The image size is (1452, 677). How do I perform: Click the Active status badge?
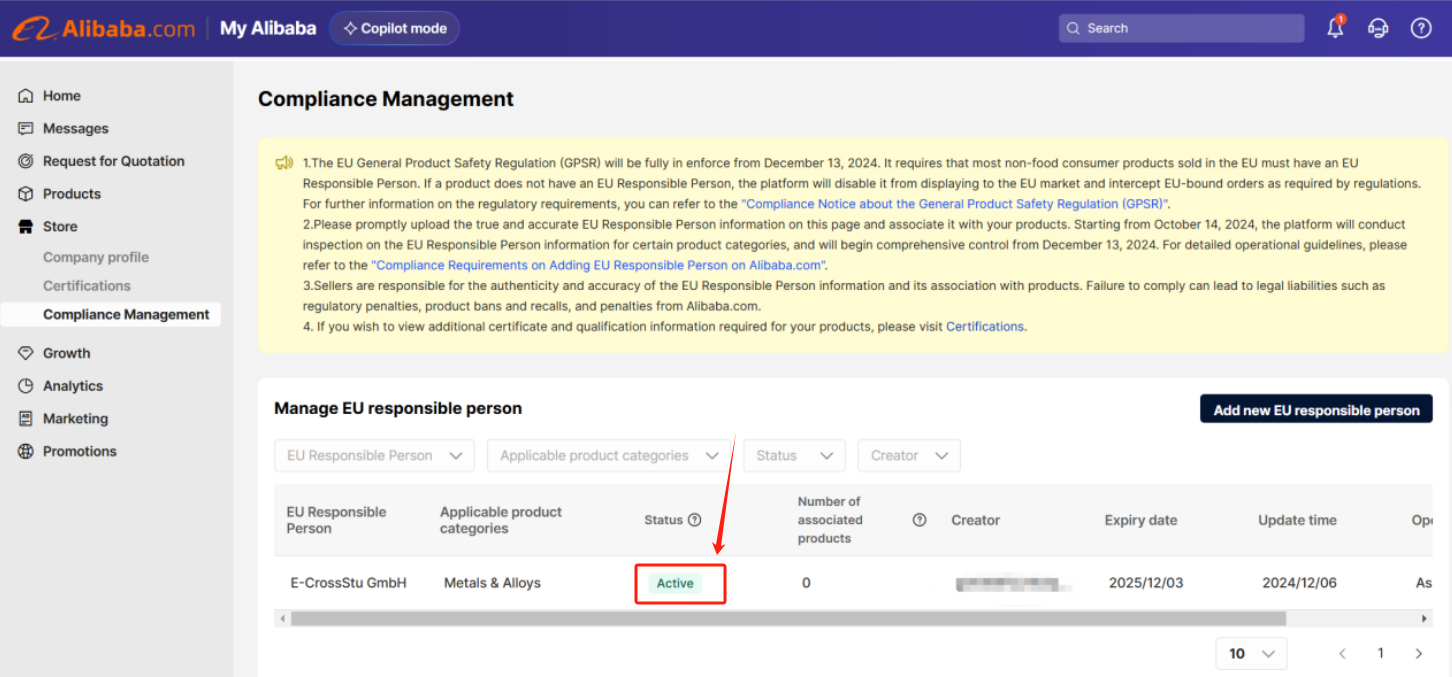click(x=675, y=583)
